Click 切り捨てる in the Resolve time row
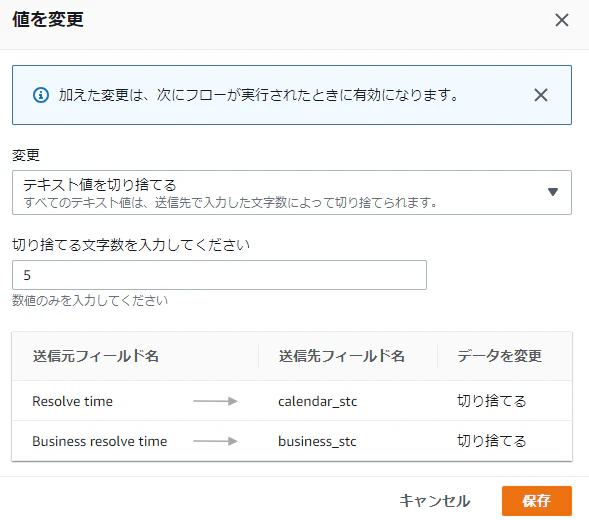The height and width of the screenshot is (520, 589). point(492,401)
